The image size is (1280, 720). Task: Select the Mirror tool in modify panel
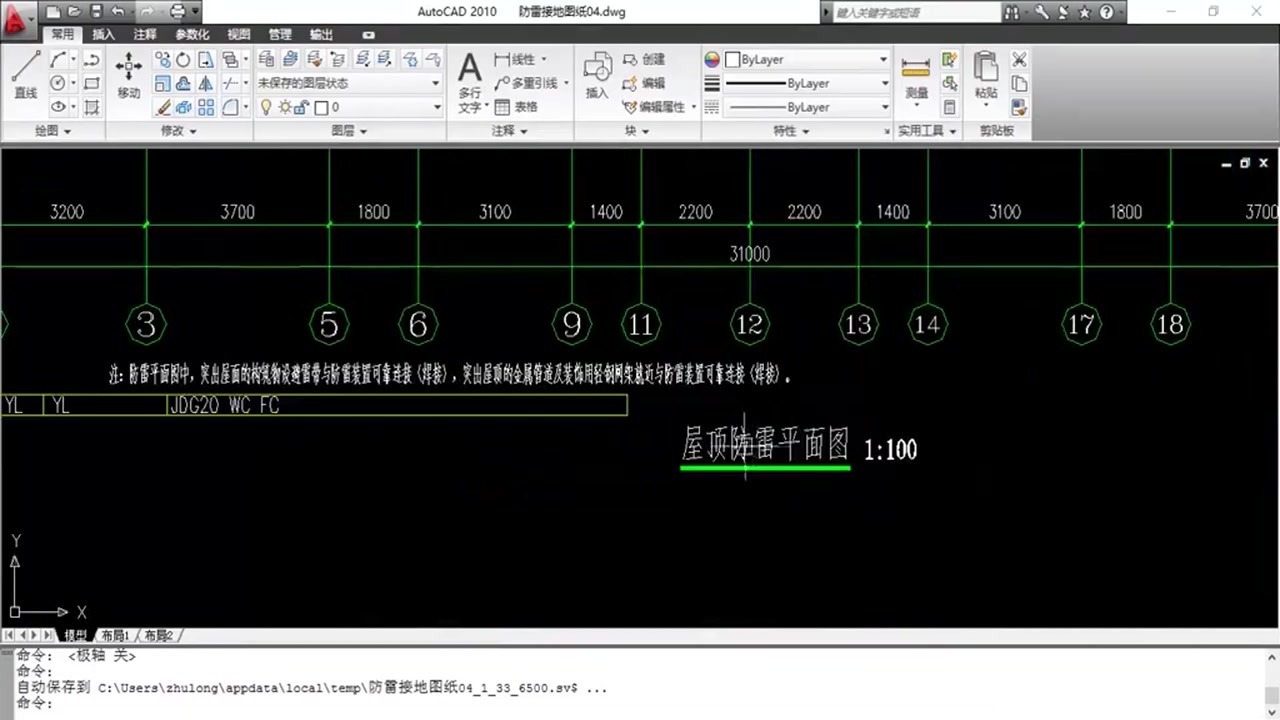(x=206, y=83)
